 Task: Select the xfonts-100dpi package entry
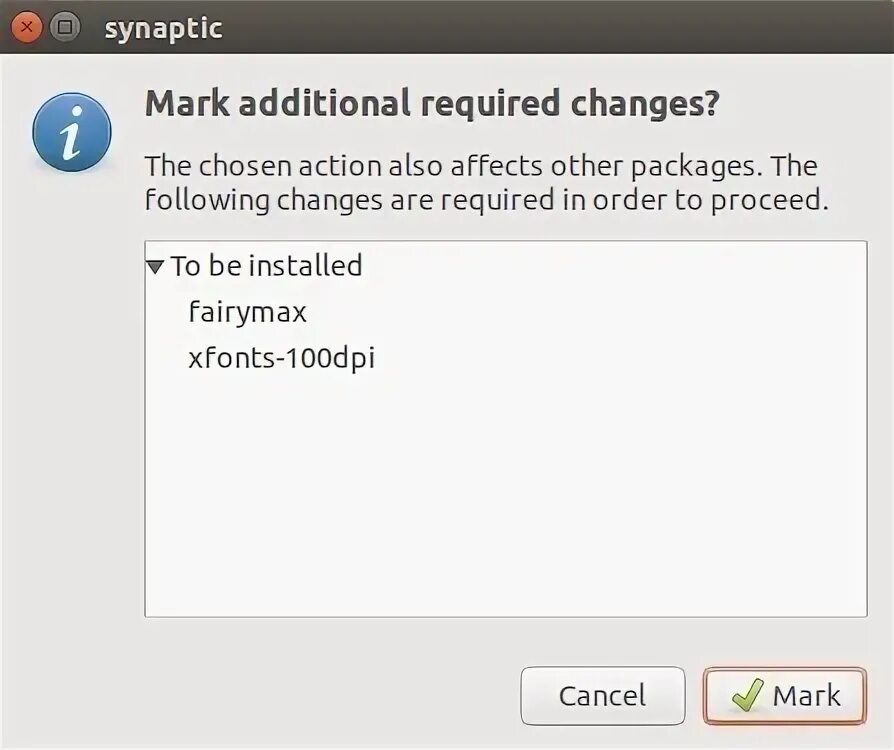pyautogui.click(x=281, y=358)
